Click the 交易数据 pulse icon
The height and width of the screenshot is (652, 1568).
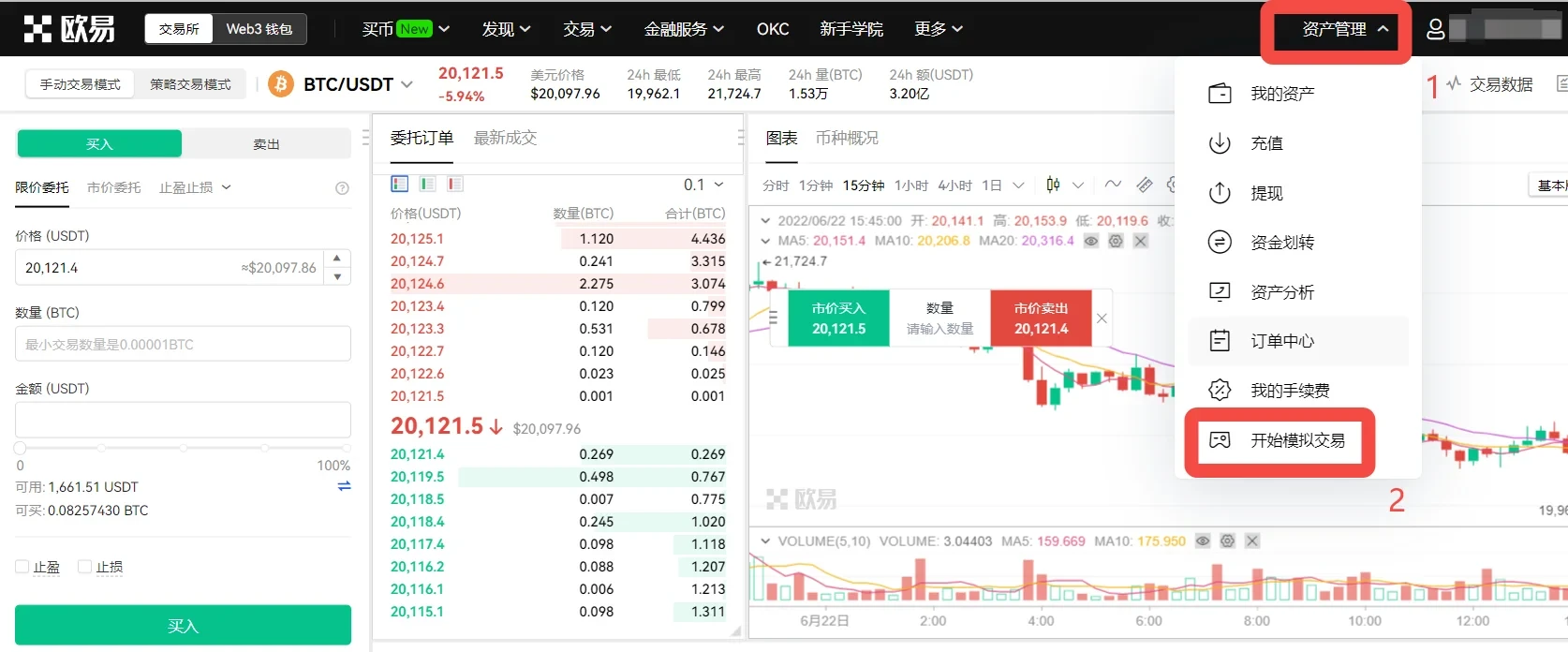click(1454, 84)
